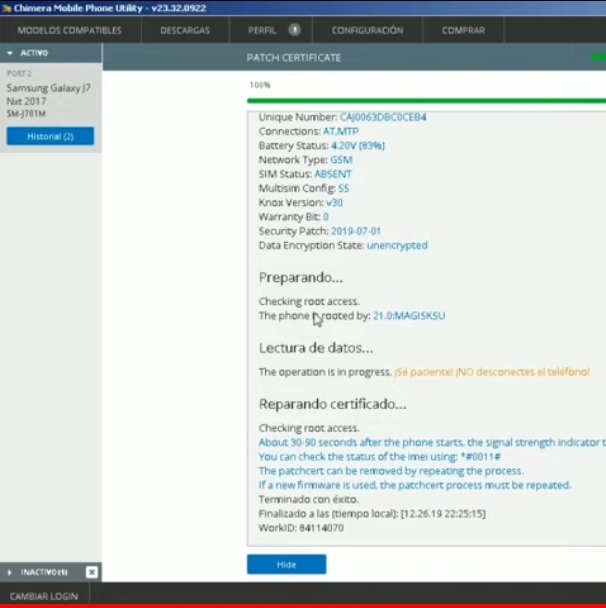Expand the Inactivo section arrow
The image size is (606, 608).
pyautogui.click(x=10, y=572)
